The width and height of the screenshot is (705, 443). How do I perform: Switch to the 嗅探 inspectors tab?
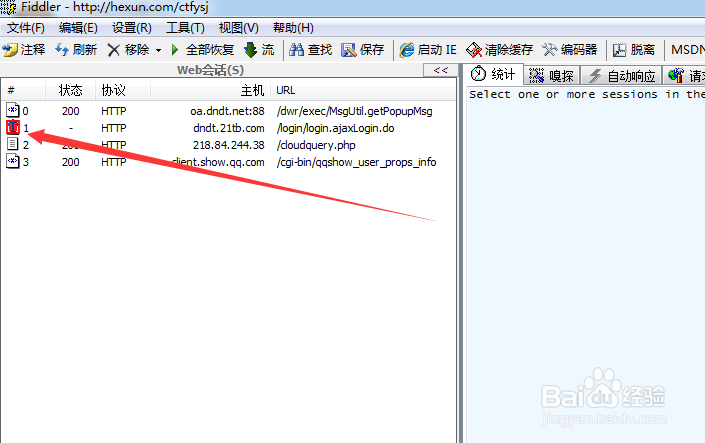pyautogui.click(x=552, y=76)
